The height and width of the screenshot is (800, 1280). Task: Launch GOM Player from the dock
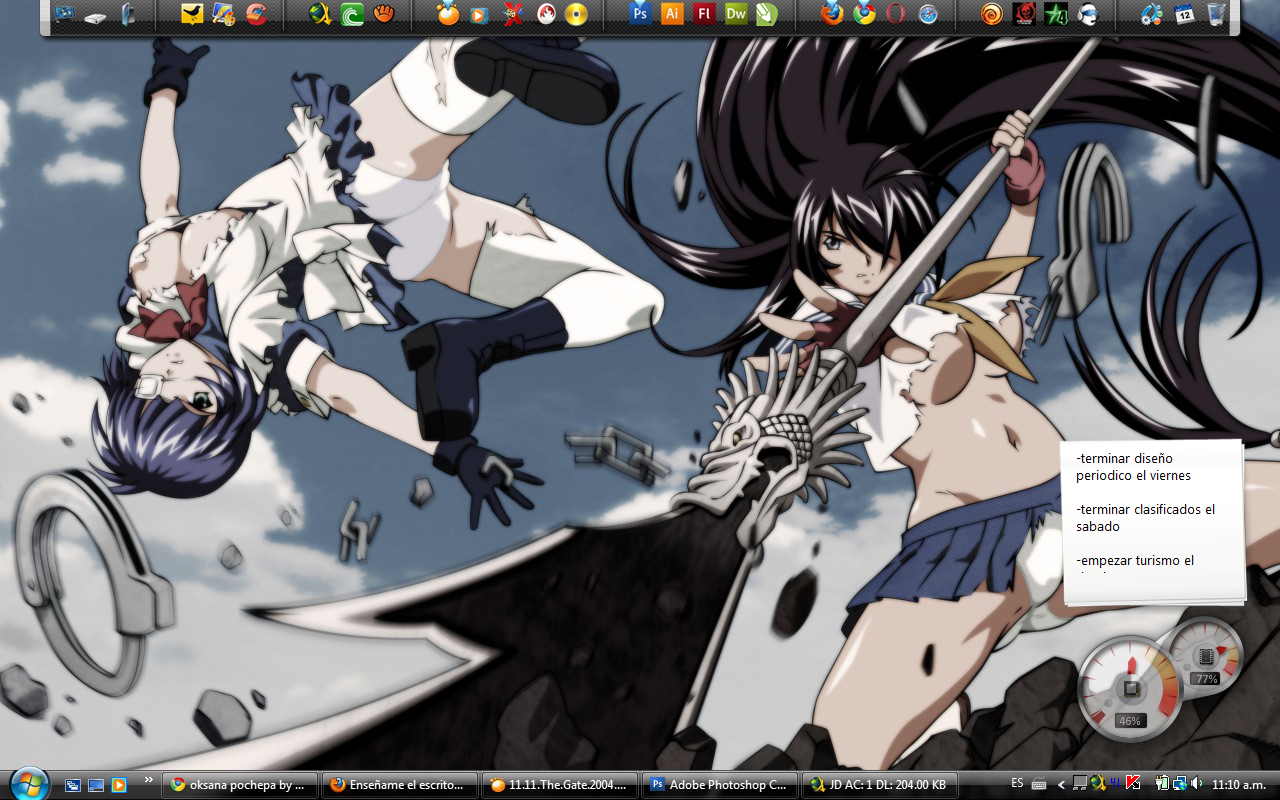click(449, 14)
